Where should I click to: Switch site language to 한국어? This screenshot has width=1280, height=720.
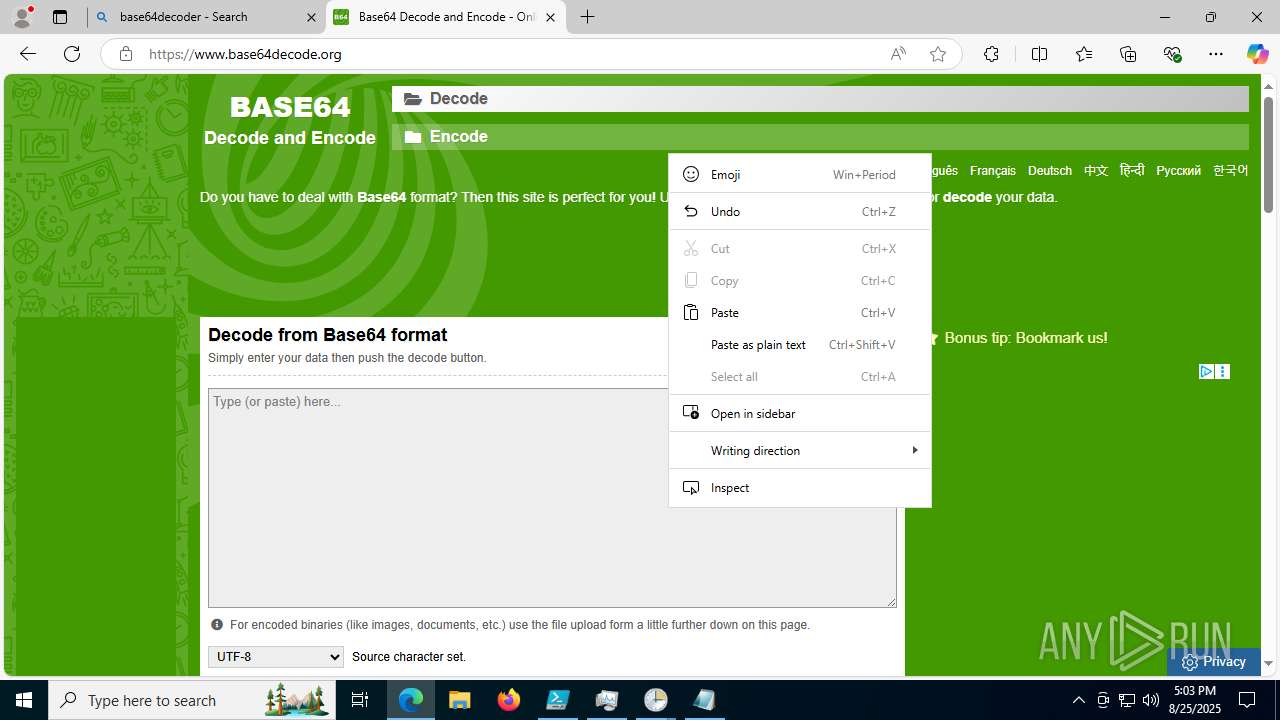pyautogui.click(x=1230, y=171)
